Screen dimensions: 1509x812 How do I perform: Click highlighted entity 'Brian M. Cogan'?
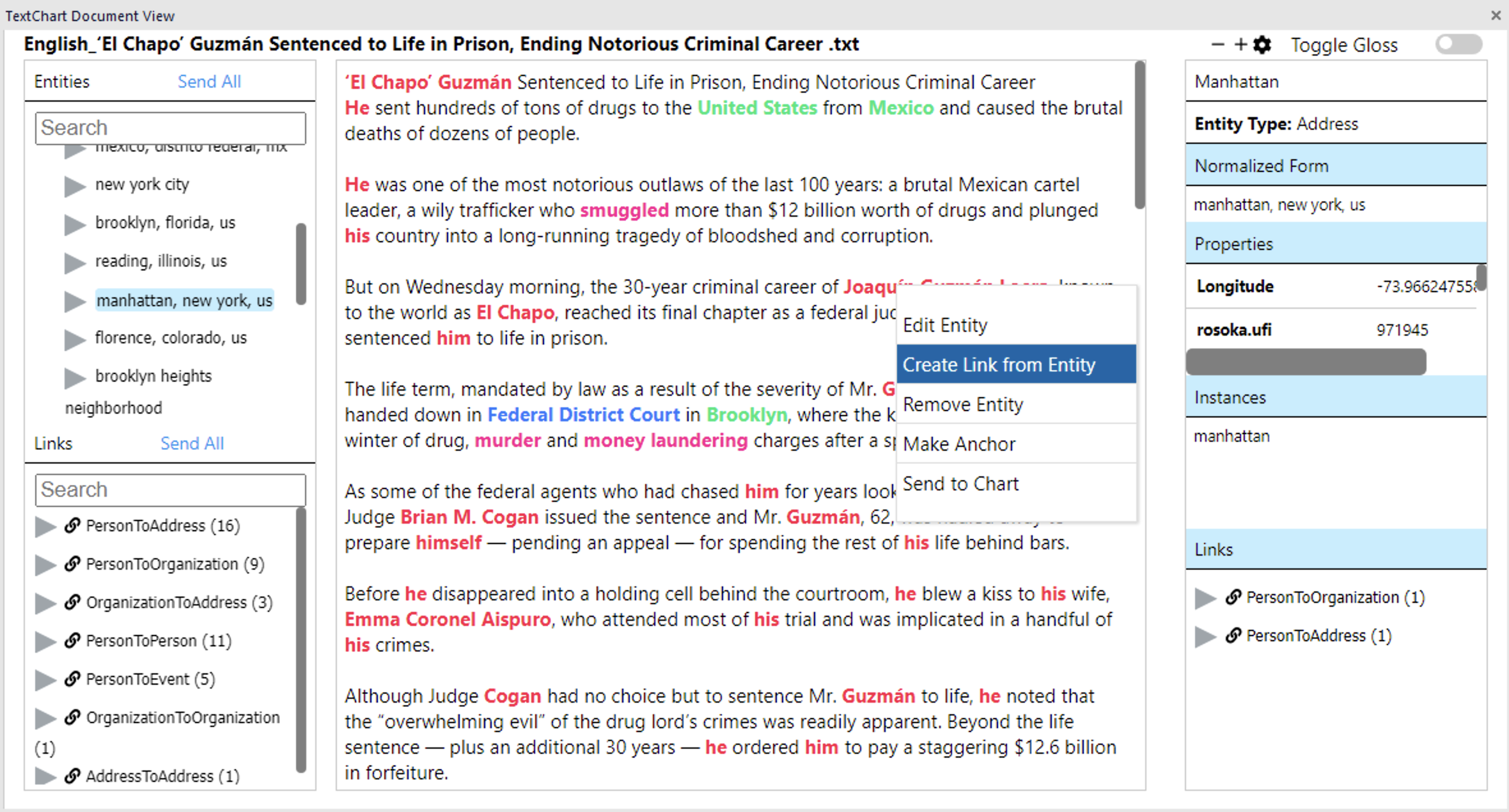pos(469,517)
